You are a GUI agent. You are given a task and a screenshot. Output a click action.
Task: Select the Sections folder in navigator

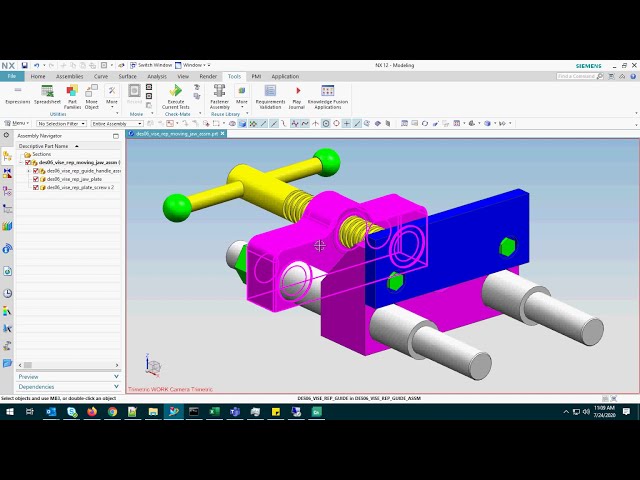pos(38,154)
